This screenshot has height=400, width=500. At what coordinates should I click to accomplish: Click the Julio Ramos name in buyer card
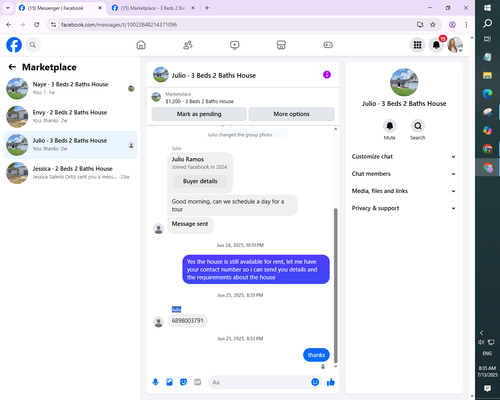click(x=188, y=159)
